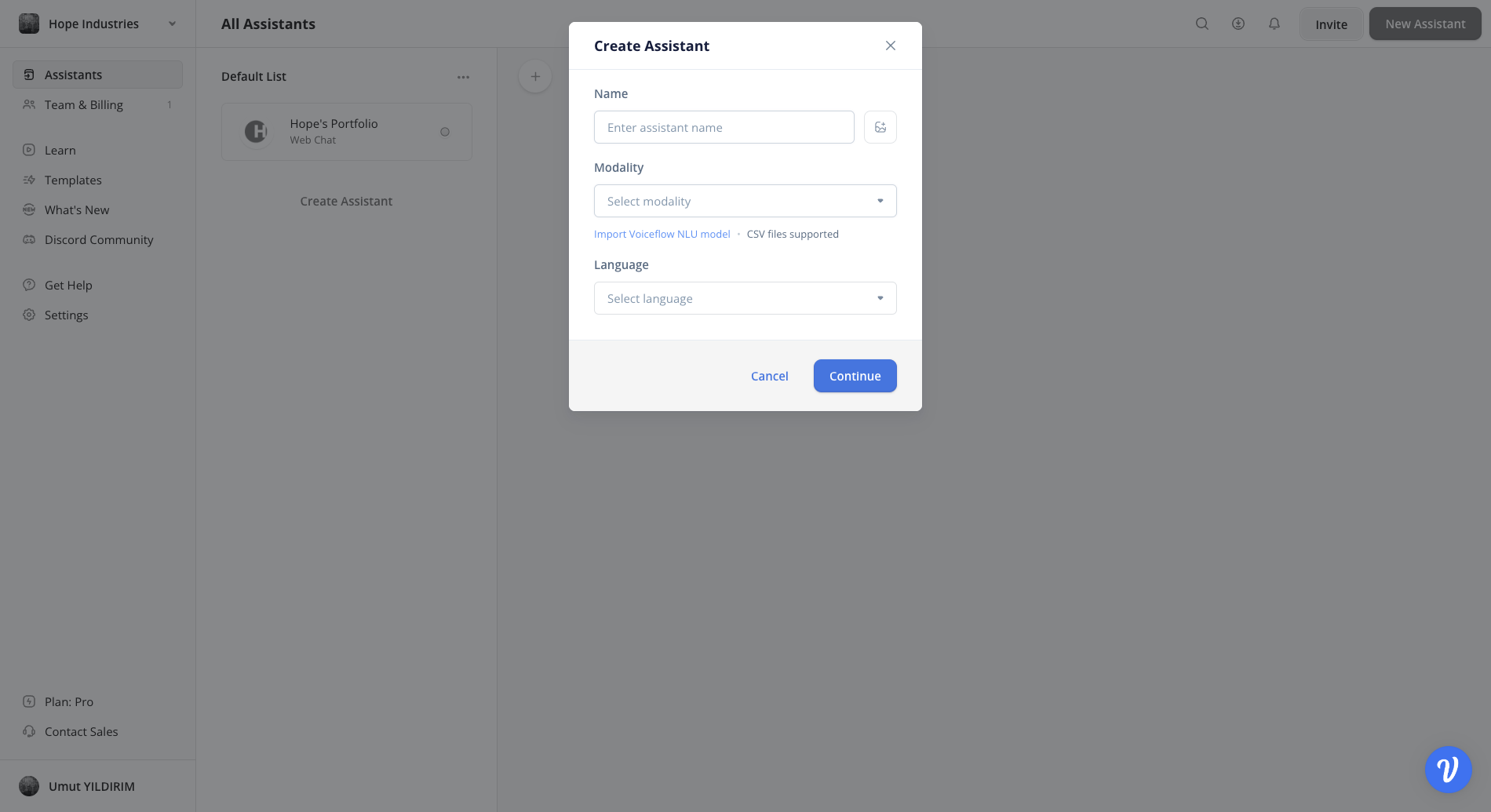Switch to the Assistants section
Viewport: 1491px width, 812px height.
pos(75,74)
